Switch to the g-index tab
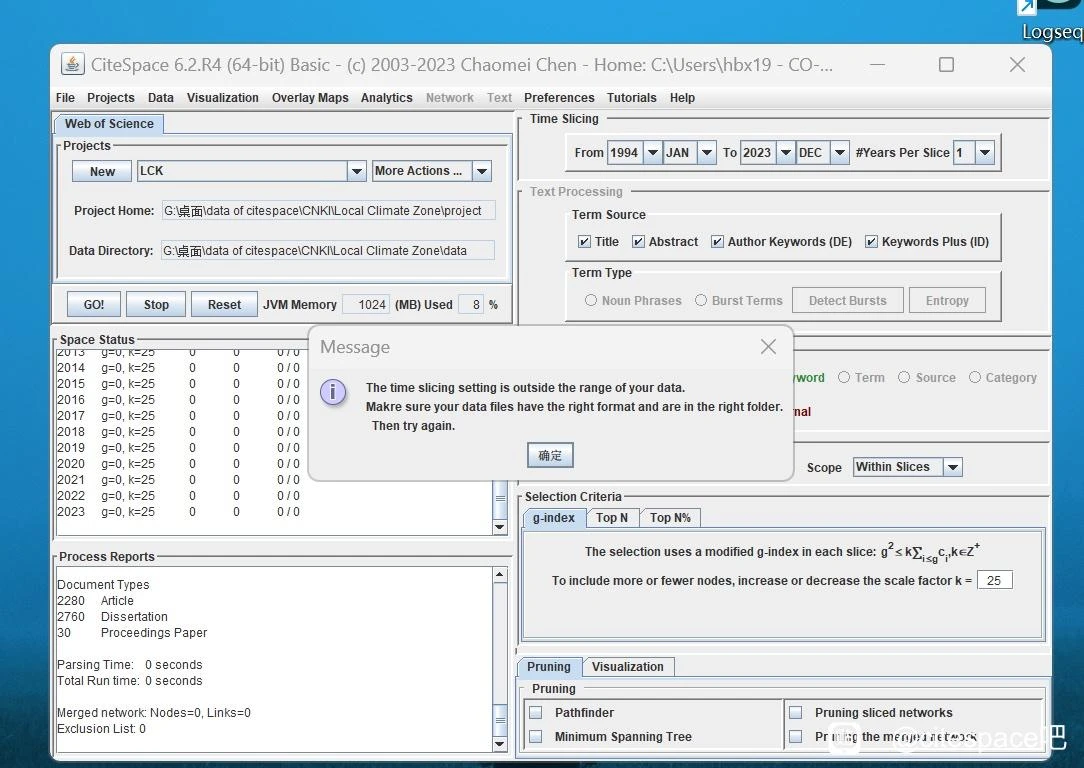 554,518
